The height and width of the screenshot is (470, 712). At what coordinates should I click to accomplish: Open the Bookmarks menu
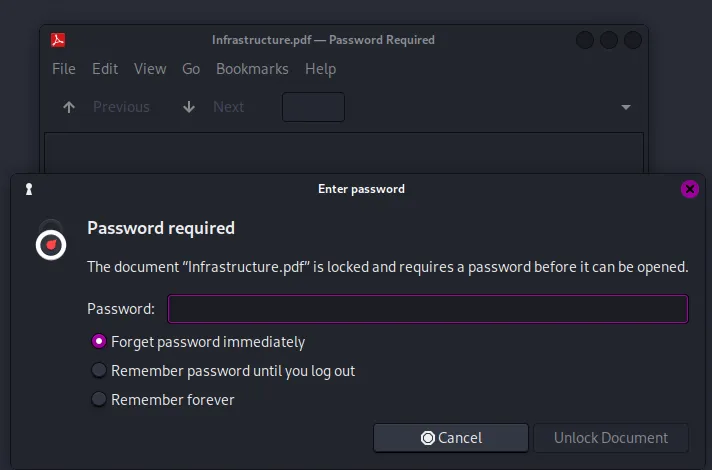252,69
